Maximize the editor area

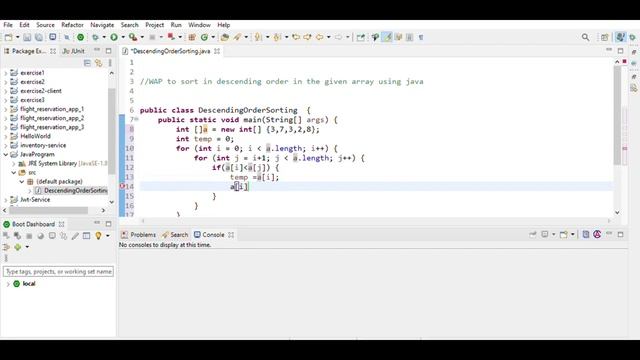coord(620,51)
